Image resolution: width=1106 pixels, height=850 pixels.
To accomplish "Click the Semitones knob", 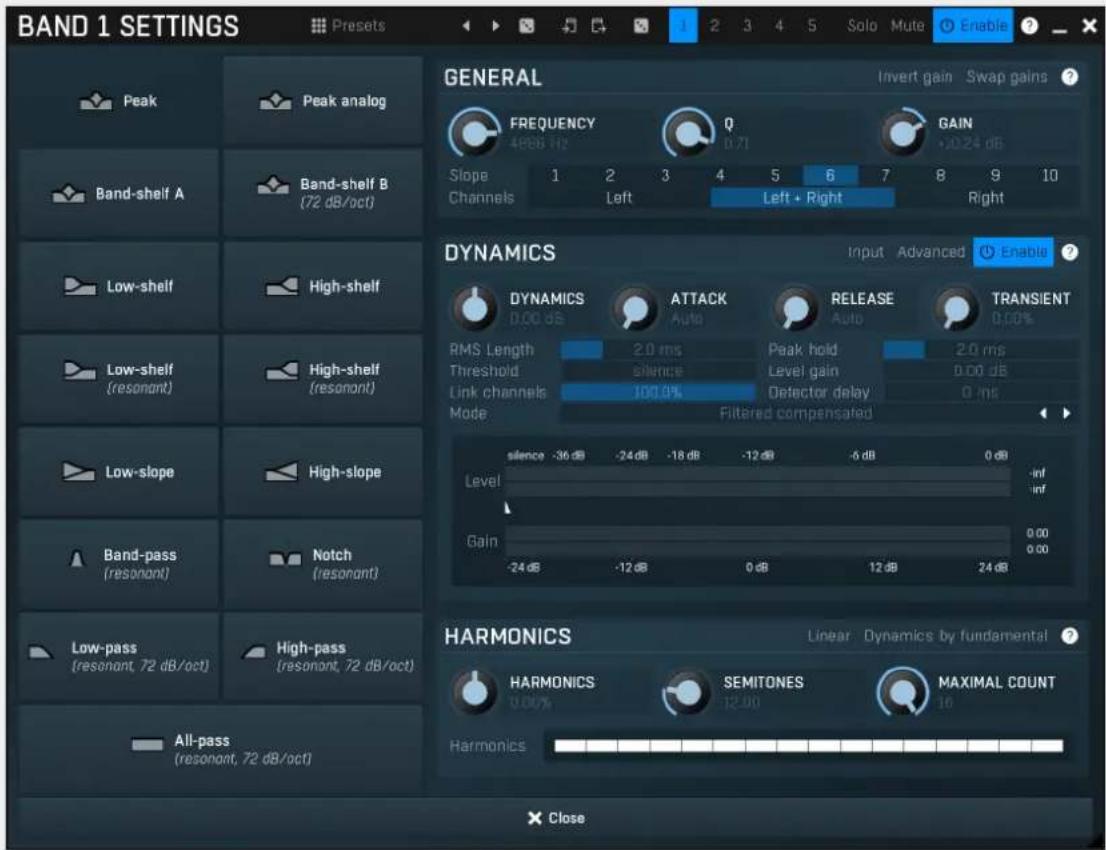I will tap(686, 691).
